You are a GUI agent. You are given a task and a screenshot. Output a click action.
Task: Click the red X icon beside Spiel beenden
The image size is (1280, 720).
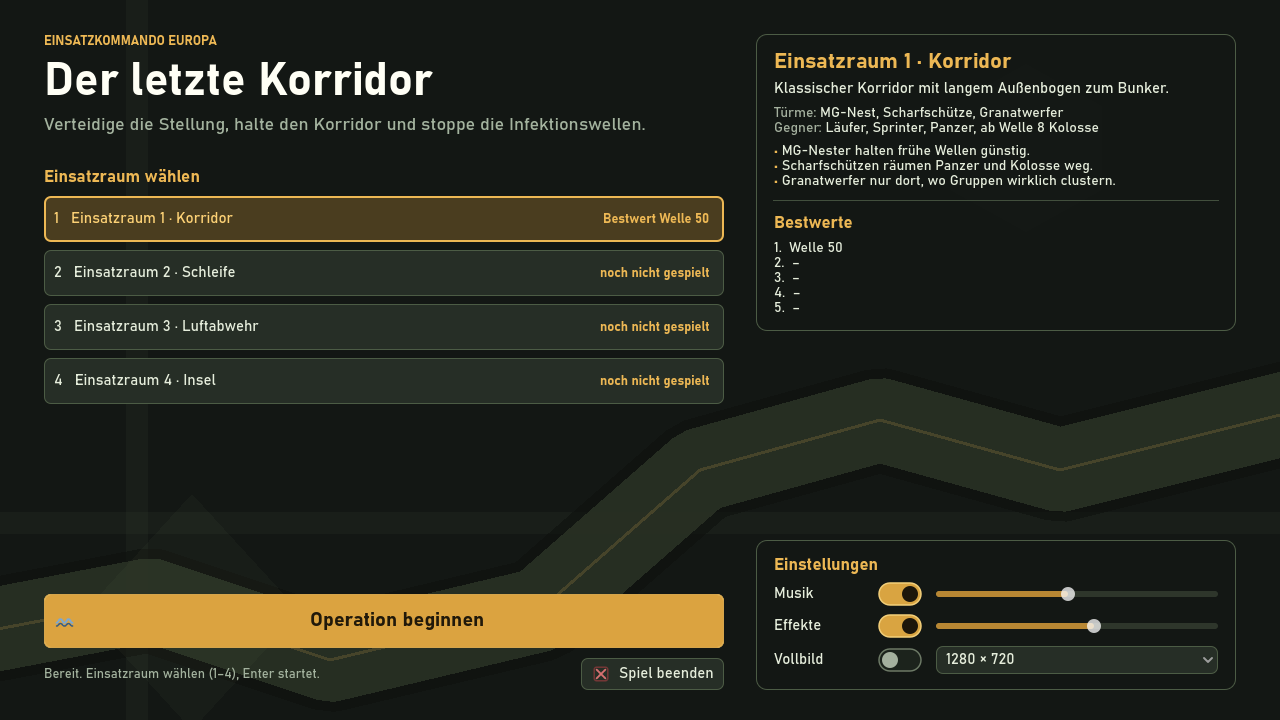click(x=601, y=674)
